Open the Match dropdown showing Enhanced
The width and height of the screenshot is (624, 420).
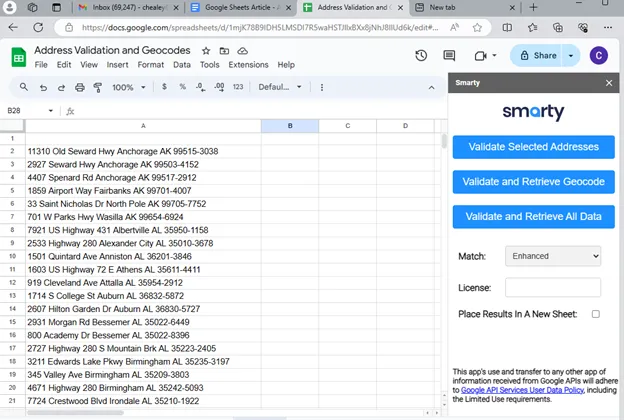click(552, 257)
